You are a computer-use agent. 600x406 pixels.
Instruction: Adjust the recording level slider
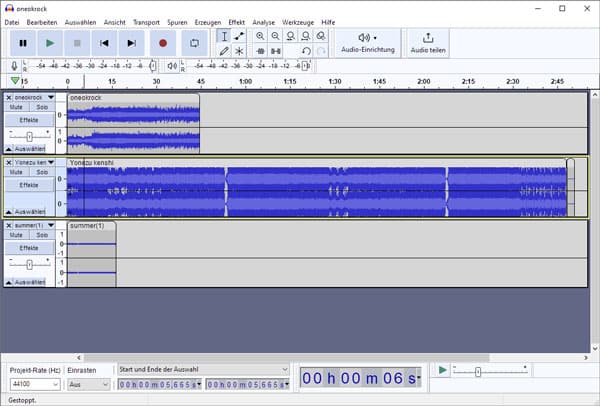(153, 66)
